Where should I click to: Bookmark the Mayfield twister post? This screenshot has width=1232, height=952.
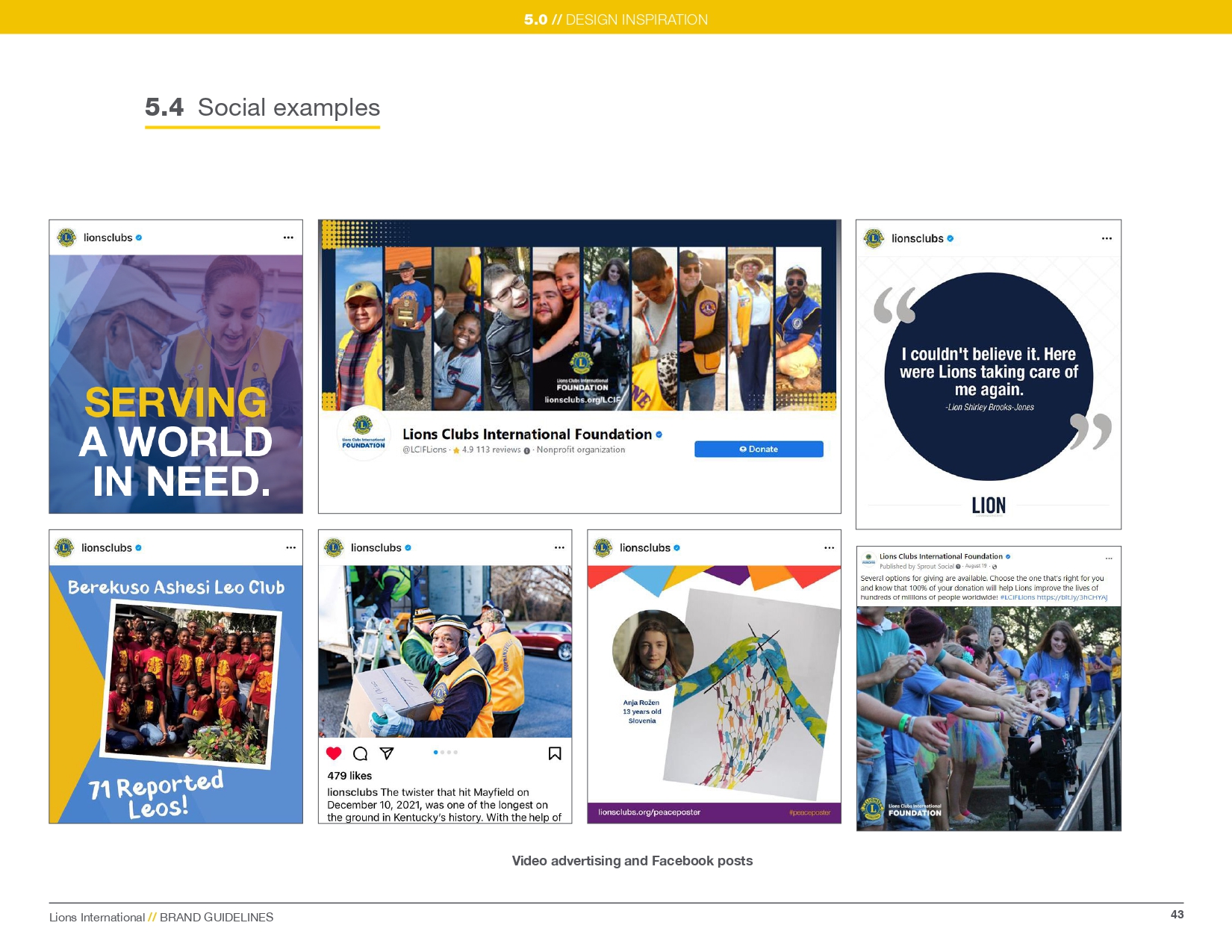coord(555,753)
